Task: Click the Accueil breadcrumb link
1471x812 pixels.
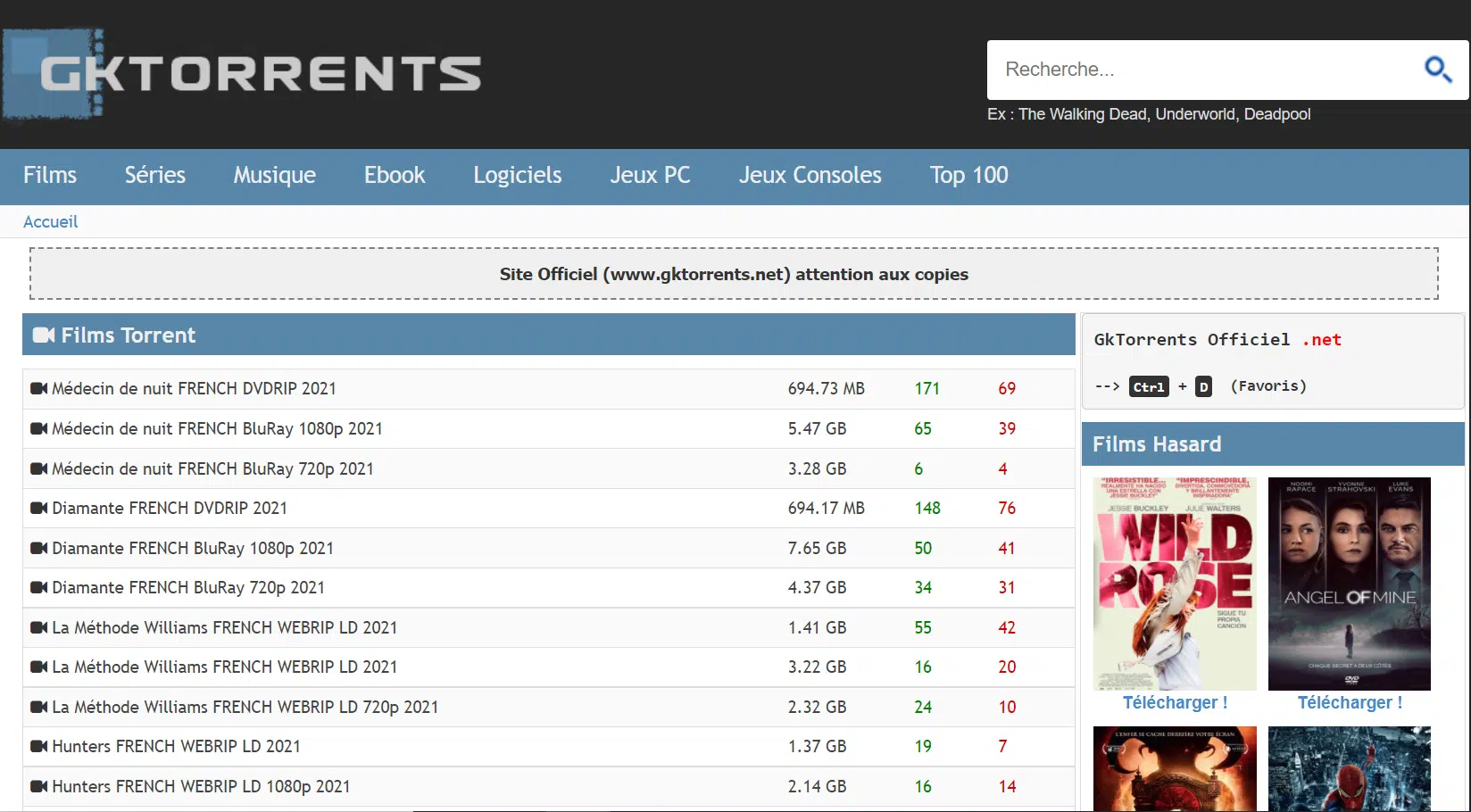Action: click(x=50, y=222)
